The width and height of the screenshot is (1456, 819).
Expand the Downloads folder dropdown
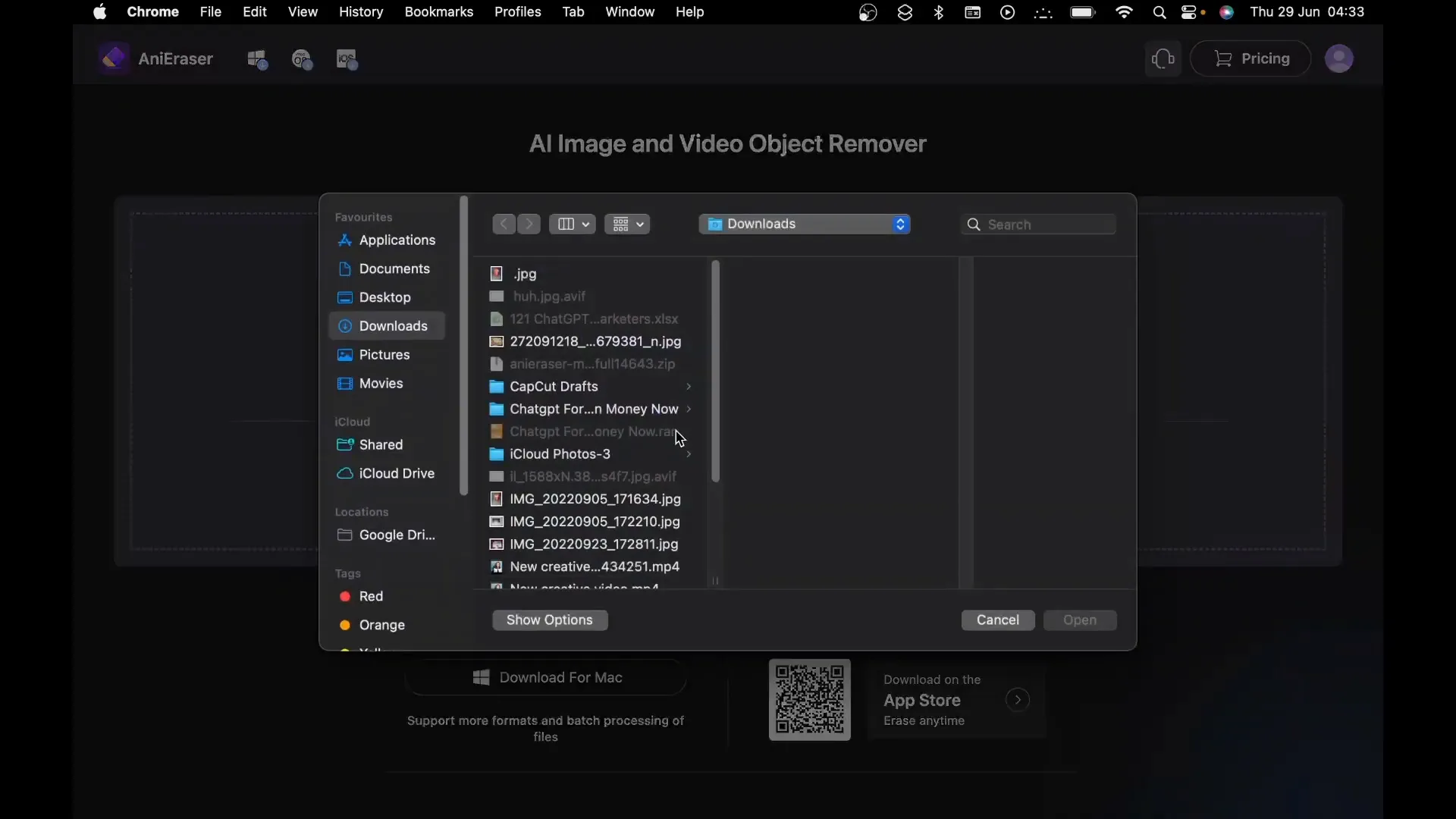899,223
